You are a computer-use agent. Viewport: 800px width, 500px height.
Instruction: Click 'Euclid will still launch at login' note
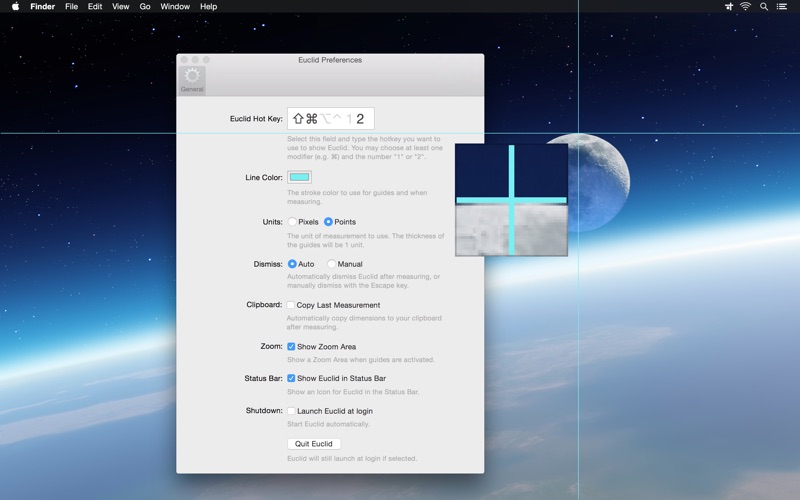(352, 458)
